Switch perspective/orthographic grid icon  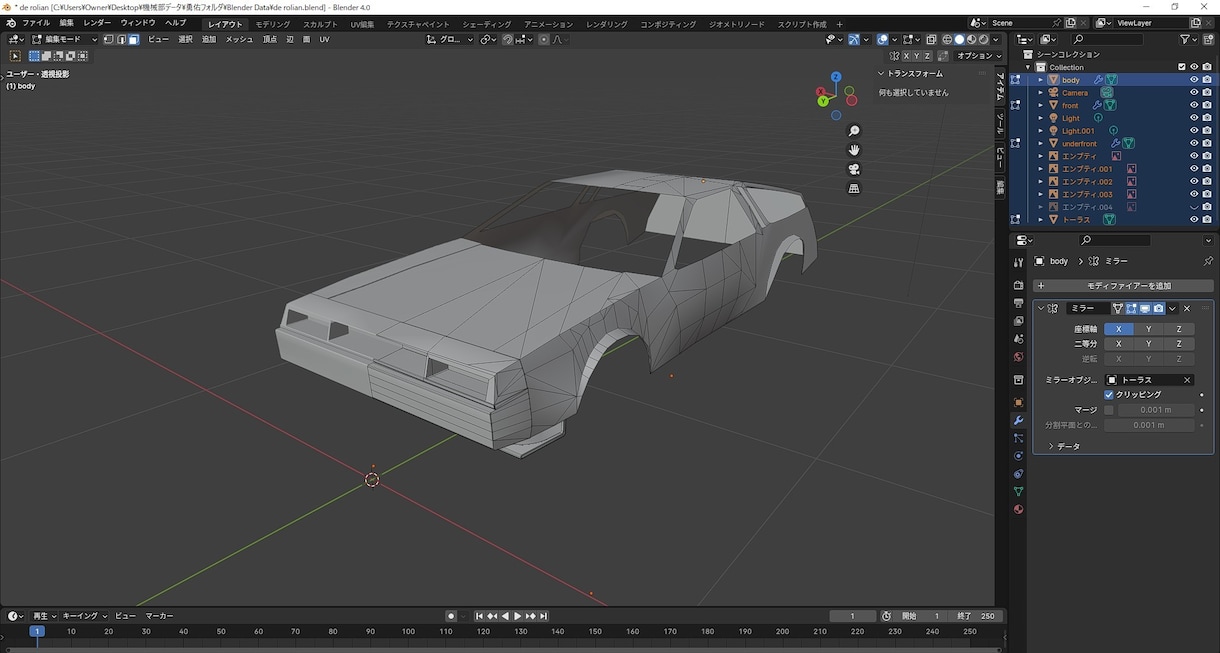click(x=854, y=188)
